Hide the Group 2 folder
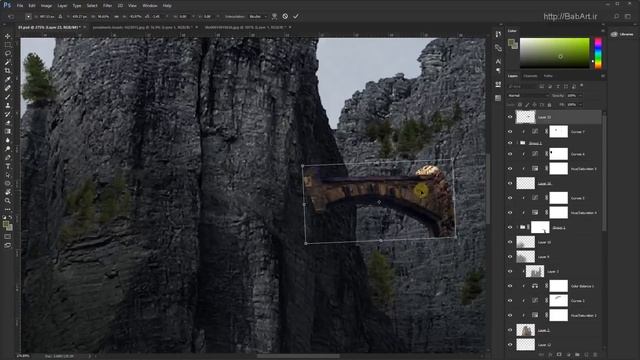 point(510,143)
